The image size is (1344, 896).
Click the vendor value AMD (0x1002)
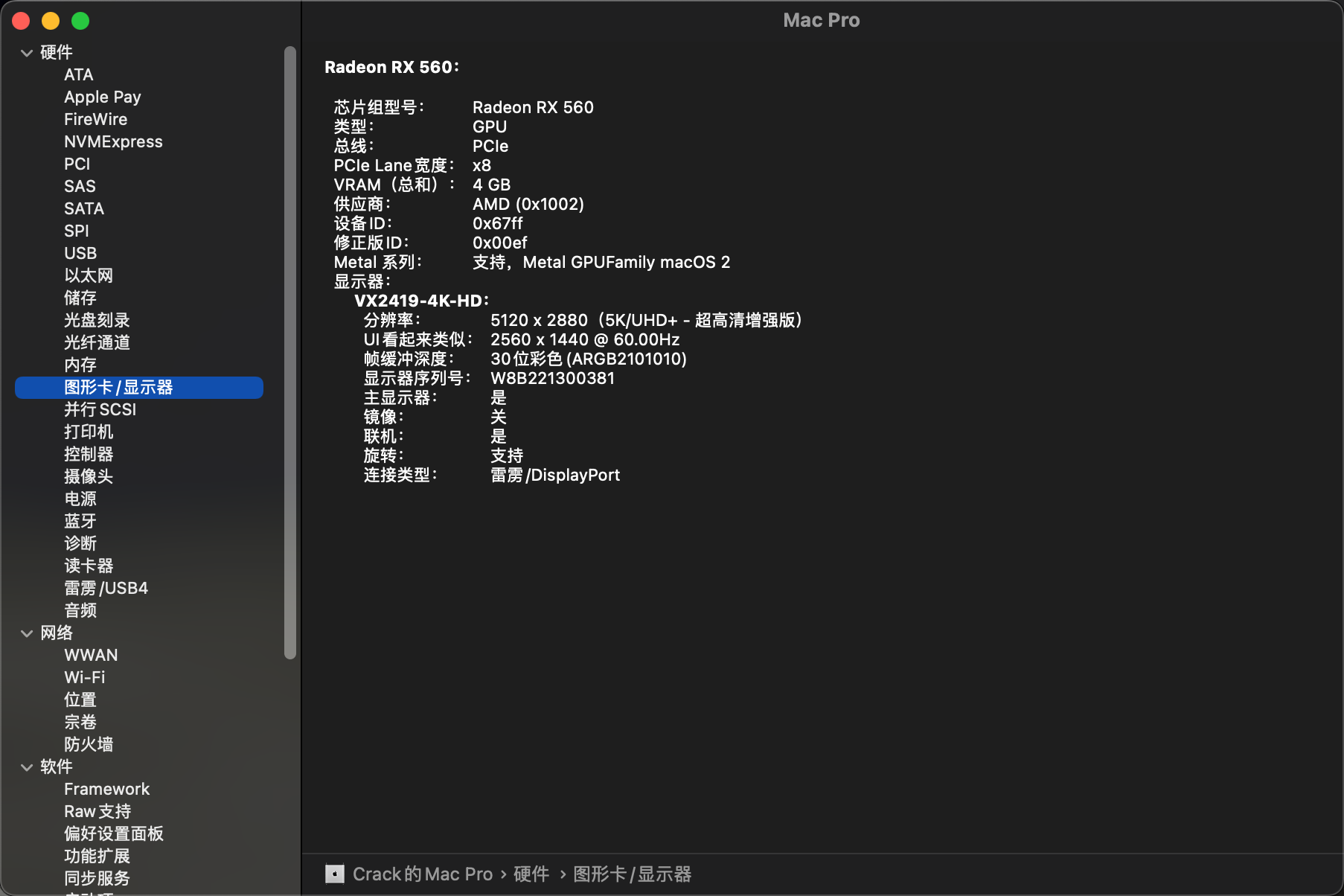(528, 204)
